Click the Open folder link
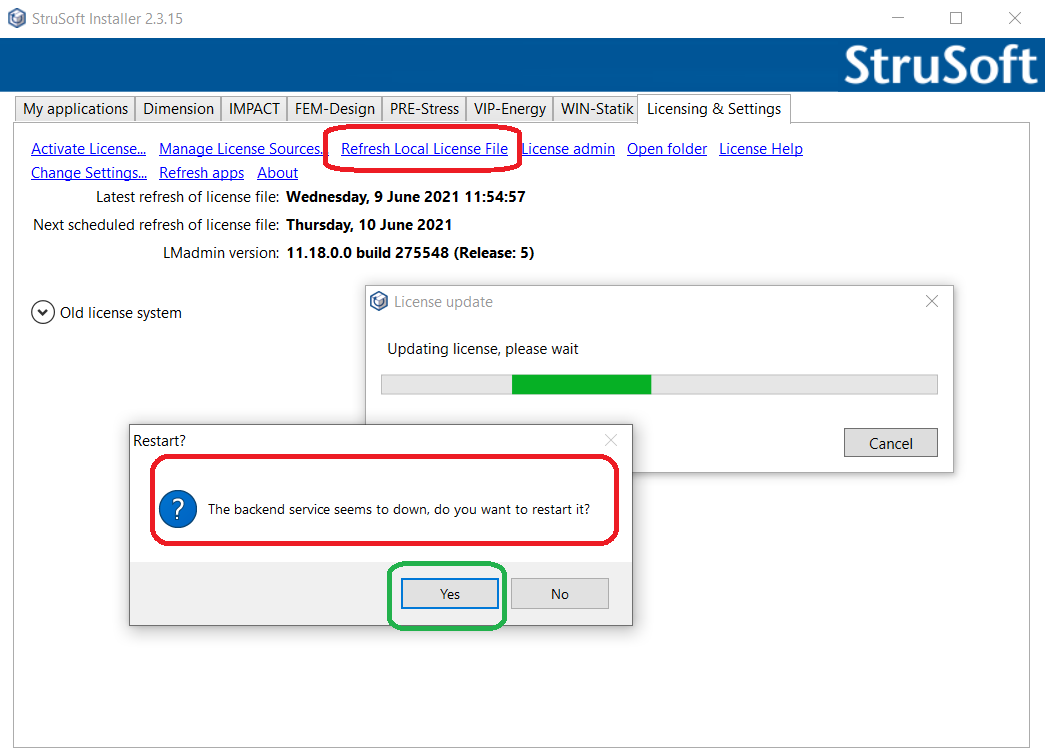The height and width of the screenshot is (749, 1048). pos(666,149)
